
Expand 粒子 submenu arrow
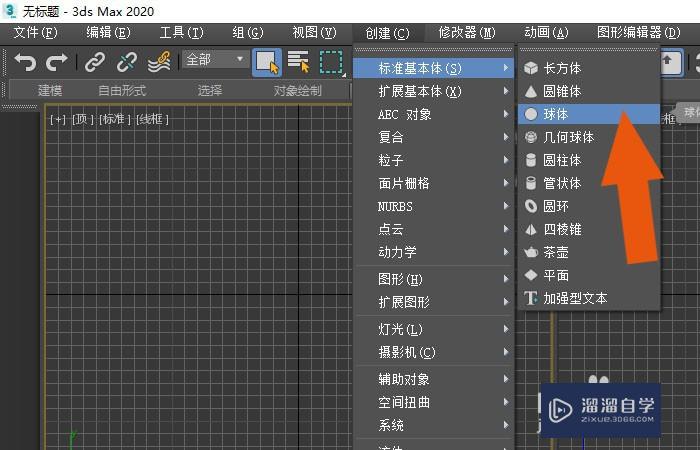coord(506,160)
